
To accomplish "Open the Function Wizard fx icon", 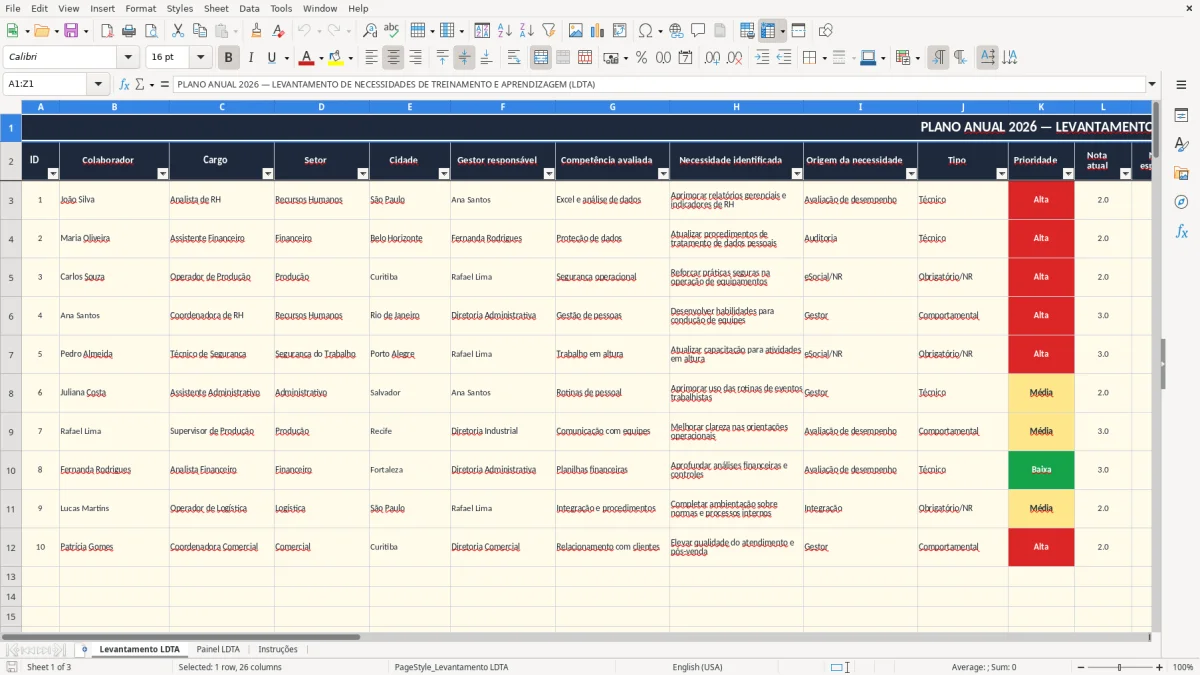I will [125, 85].
